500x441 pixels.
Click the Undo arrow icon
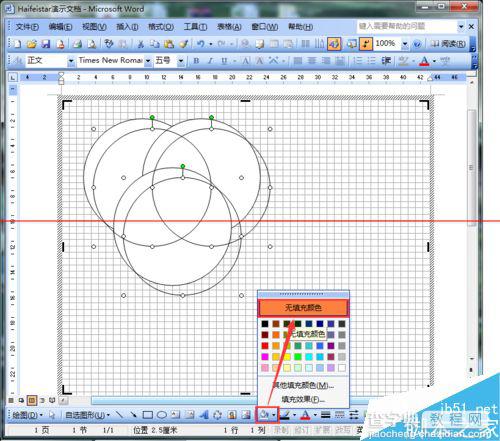(x=200, y=44)
